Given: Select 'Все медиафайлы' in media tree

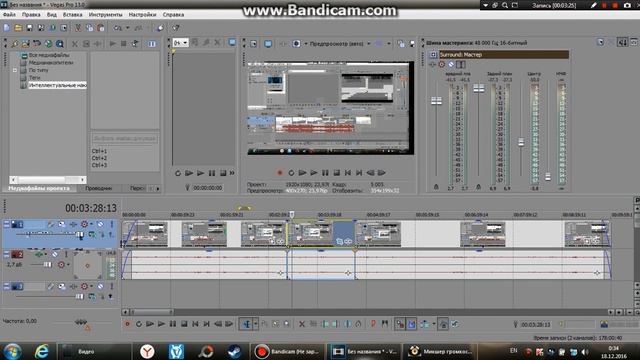Looking at the screenshot, I should [x=49, y=55].
